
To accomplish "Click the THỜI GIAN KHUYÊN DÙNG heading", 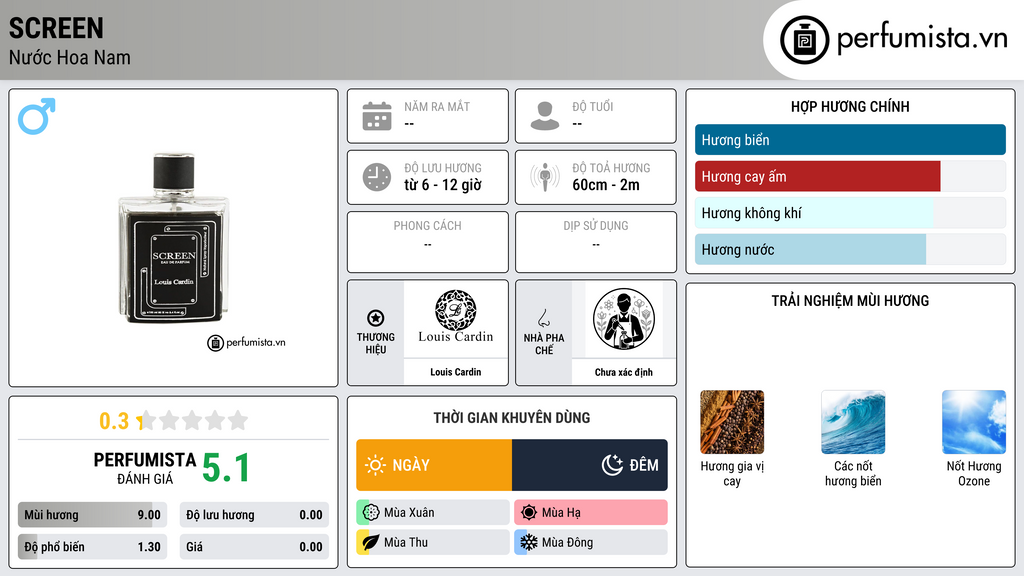I will click(512, 417).
